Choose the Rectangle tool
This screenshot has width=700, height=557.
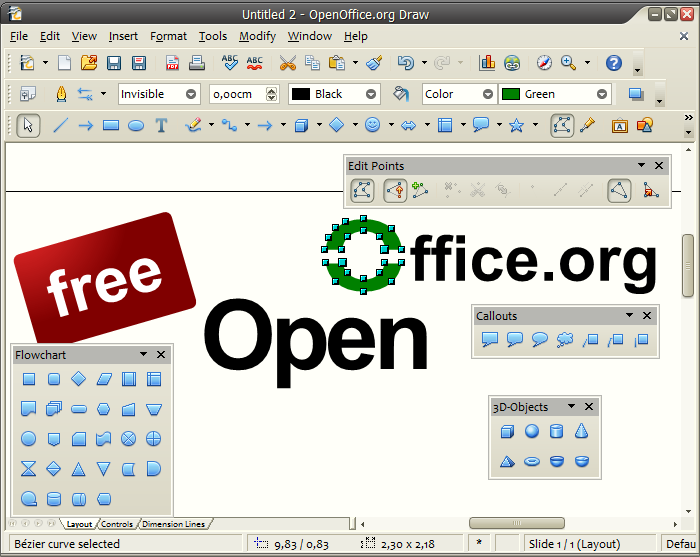click(x=111, y=125)
